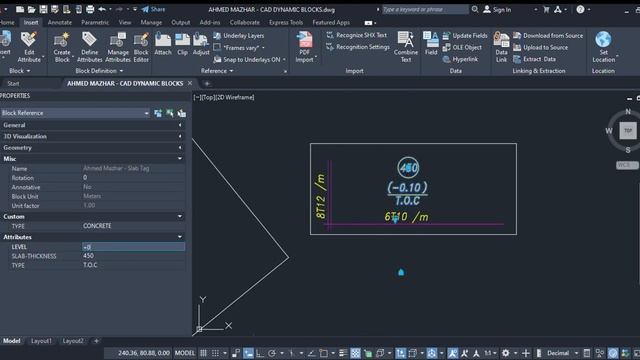Image resolution: width=640 pixels, height=360 pixels.
Task: Toggle transparency display in status bar
Action: tap(356, 353)
